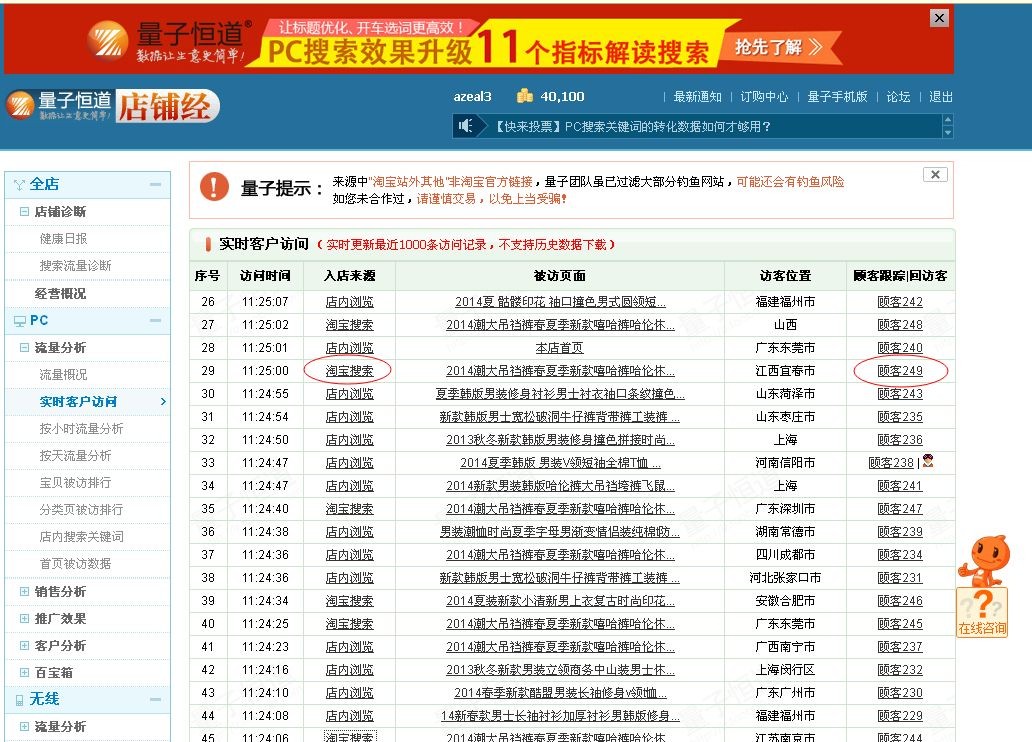Click the speaker announcement icon
Screen dimensions: 1032x742
point(465,126)
